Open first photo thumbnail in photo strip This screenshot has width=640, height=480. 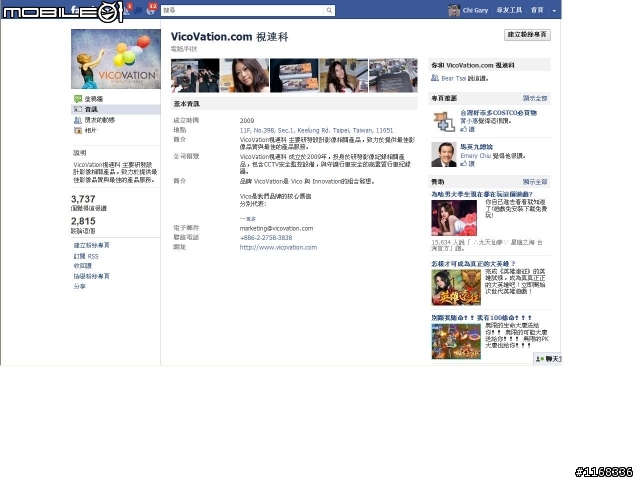click(195, 76)
